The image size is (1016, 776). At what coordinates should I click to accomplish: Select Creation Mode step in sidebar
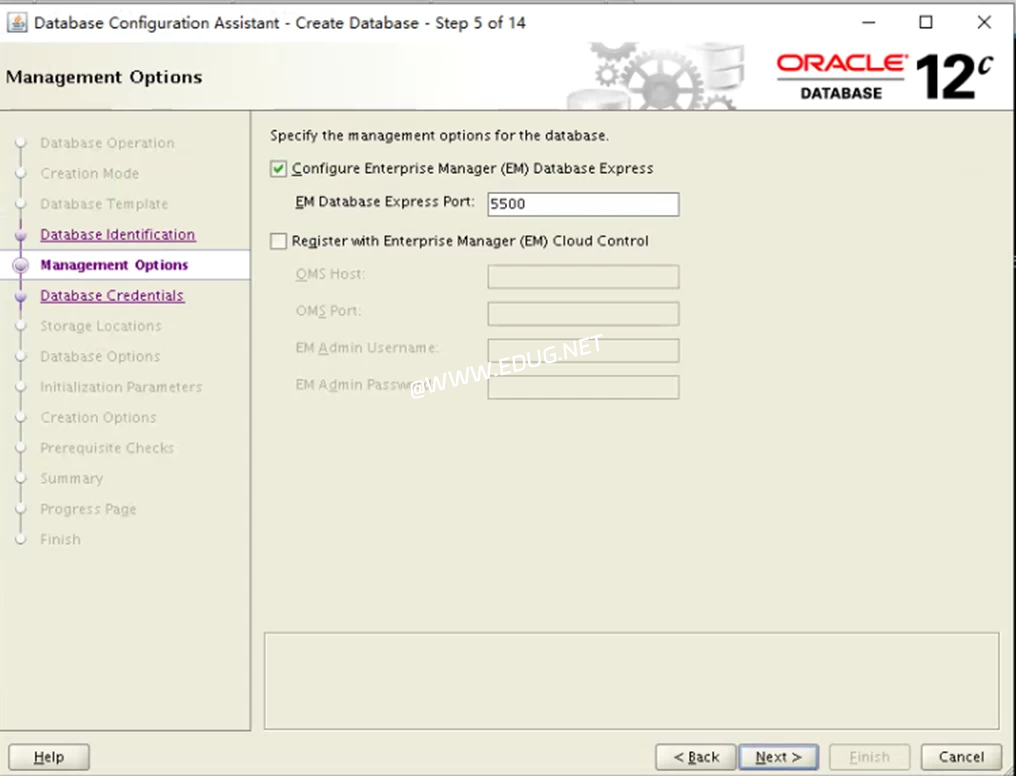click(89, 174)
